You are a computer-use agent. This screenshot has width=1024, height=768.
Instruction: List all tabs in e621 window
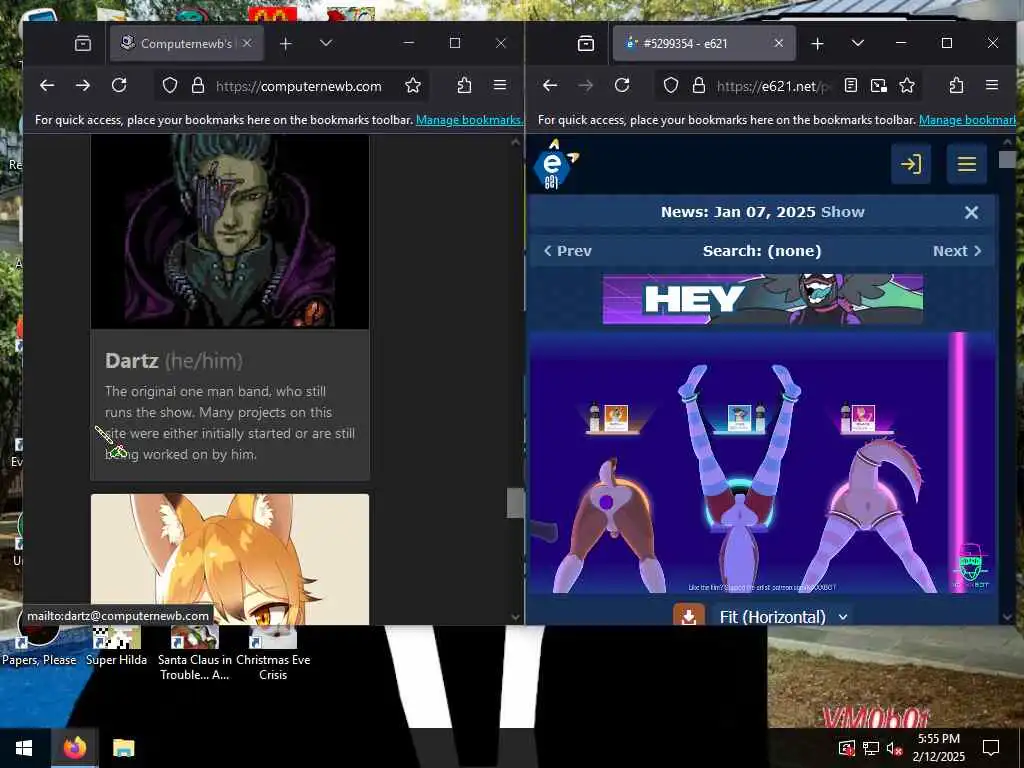(x=858, y=44)
